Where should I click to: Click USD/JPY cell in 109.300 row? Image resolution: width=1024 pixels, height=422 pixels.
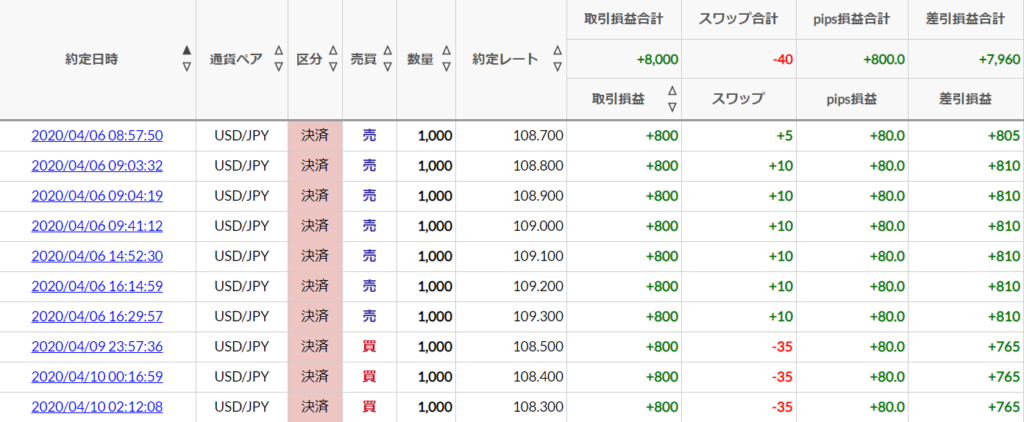click(x=242, y=316)
